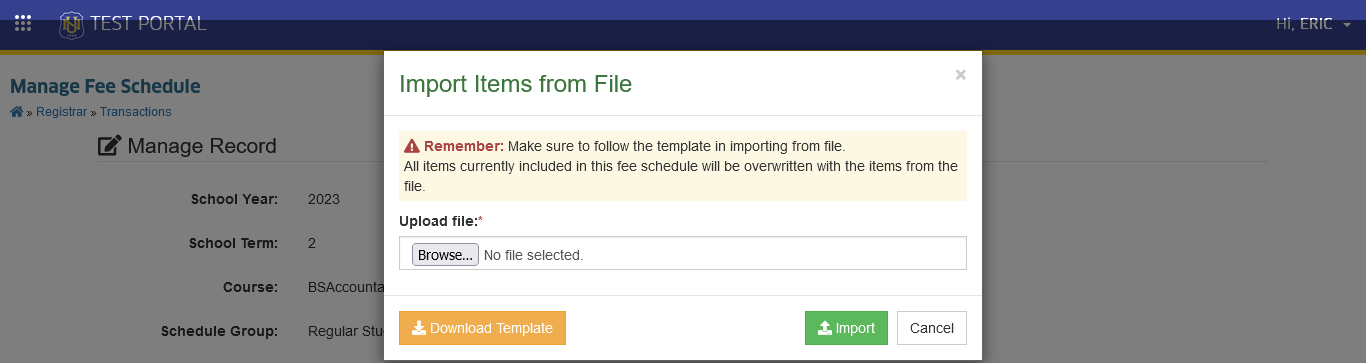Viewport: 1366px width, 363px height.
Task: Click the download icon on Download Template
Action: tap(419, 328)
